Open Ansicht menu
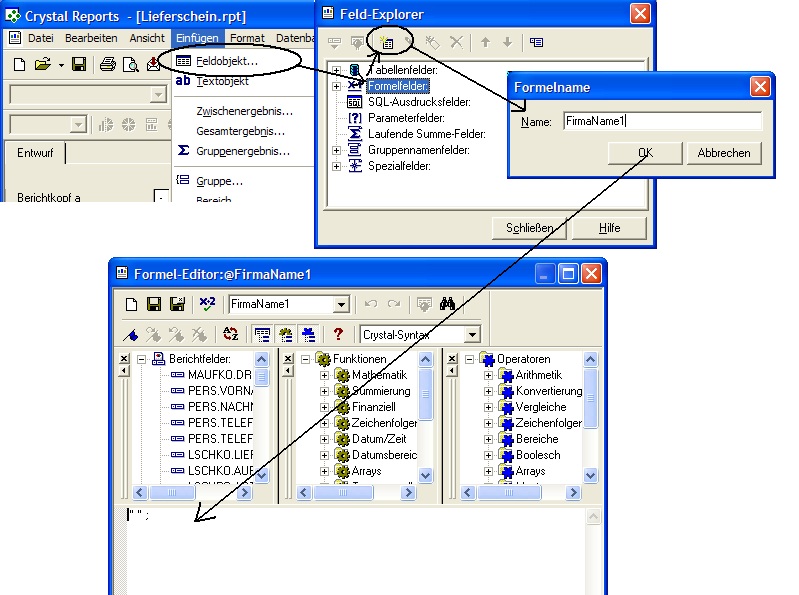Image resolution: width=799 pixels, height=595 pixels. coord(147,38)
